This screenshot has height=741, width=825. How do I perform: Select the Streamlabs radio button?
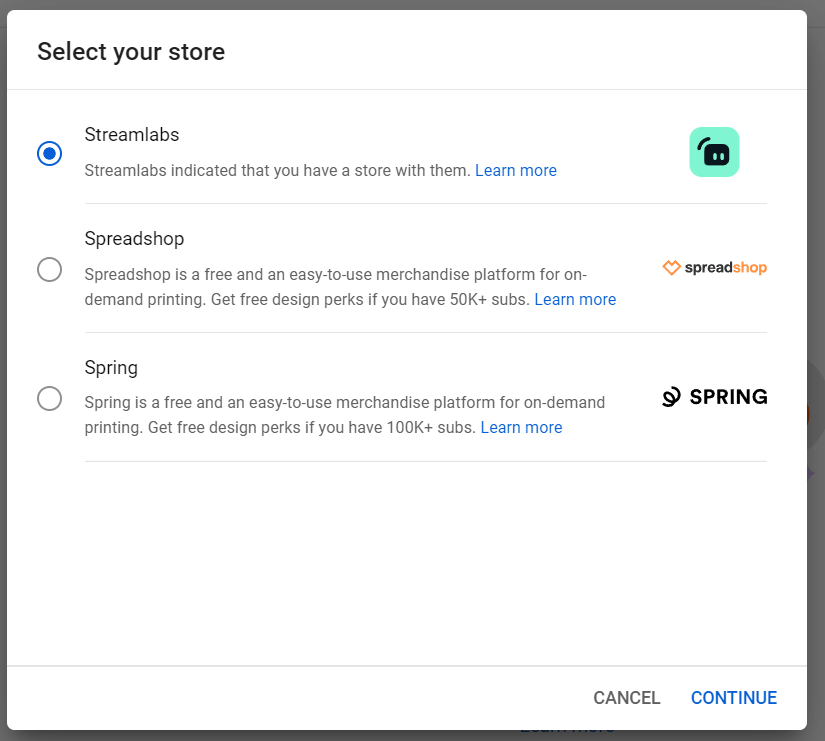pyautogui.click(x=49, y=153)
